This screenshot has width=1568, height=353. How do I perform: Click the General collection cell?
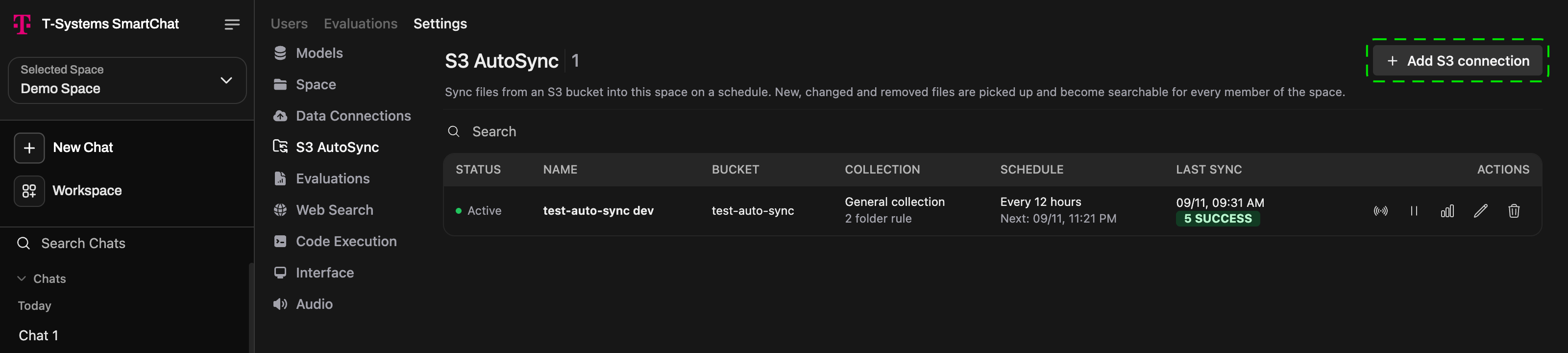point(894,202)
